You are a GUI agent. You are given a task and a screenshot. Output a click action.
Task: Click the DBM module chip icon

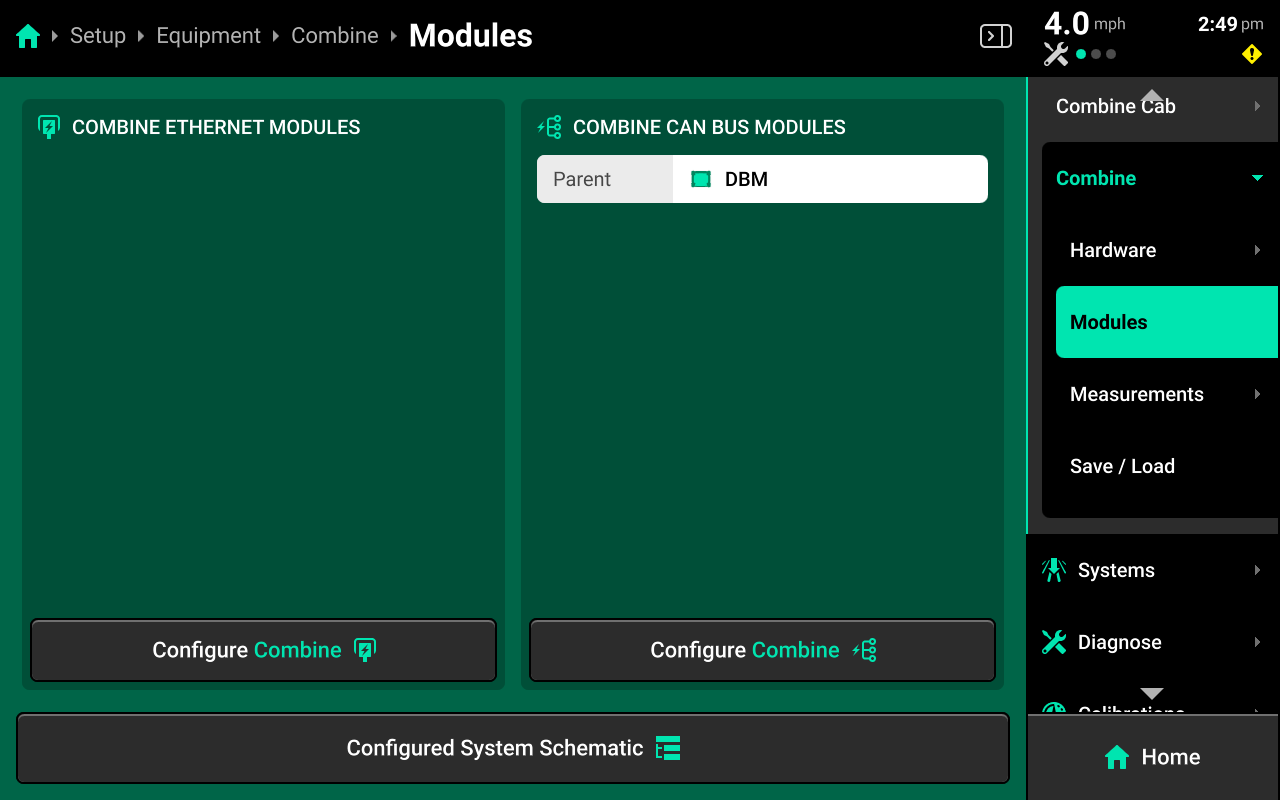pyautogui.click(x=701, y=179)
